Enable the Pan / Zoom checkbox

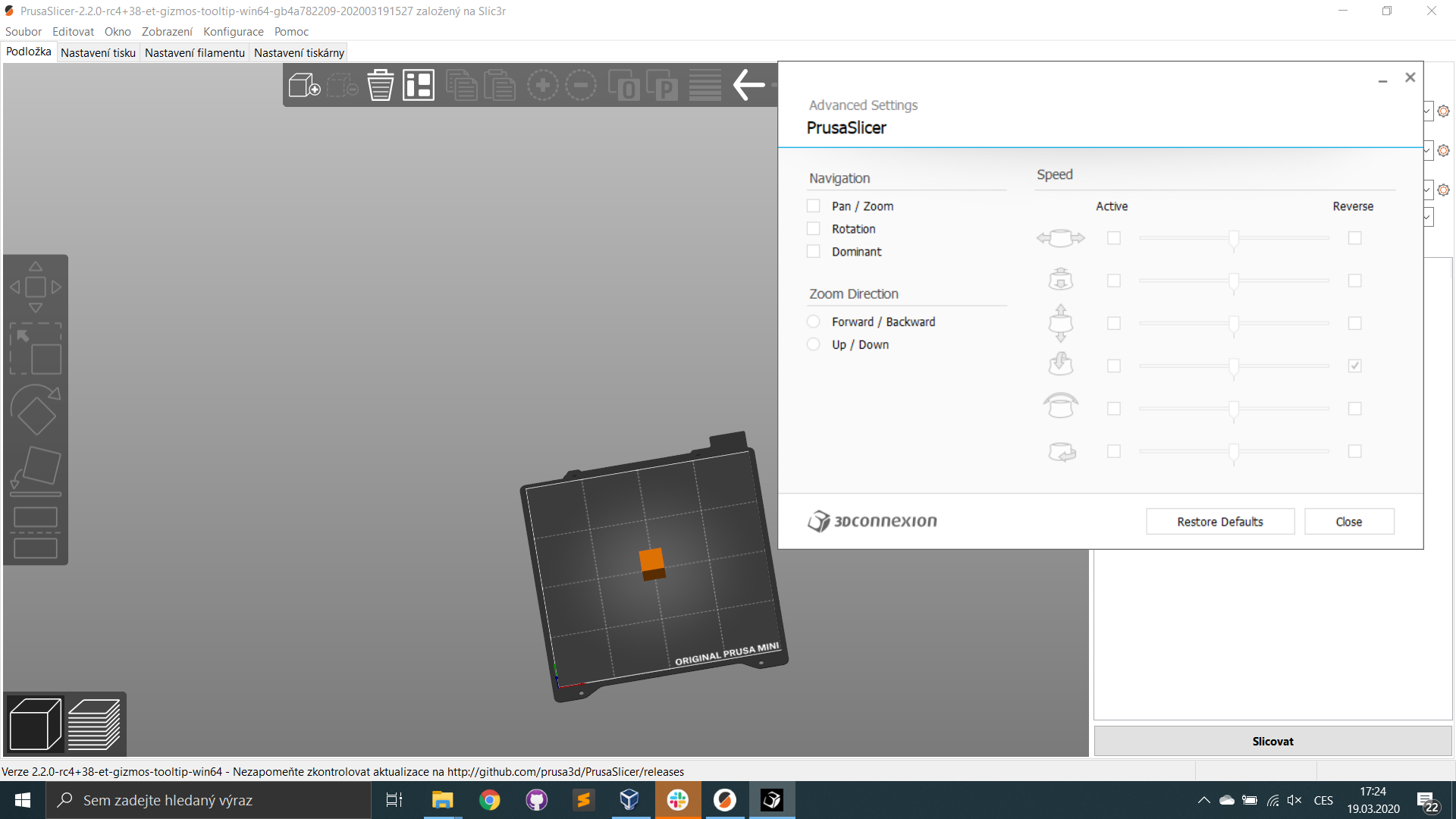[814, 206]
